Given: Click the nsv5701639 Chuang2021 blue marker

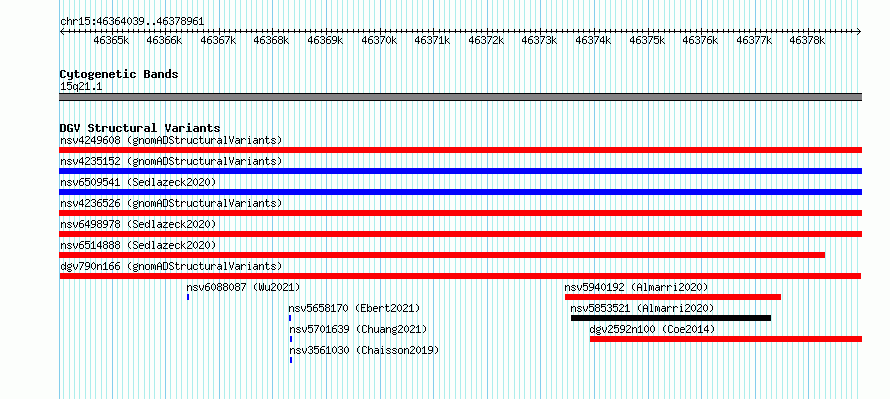Looking at the screenshot, I should click(291, 339).
